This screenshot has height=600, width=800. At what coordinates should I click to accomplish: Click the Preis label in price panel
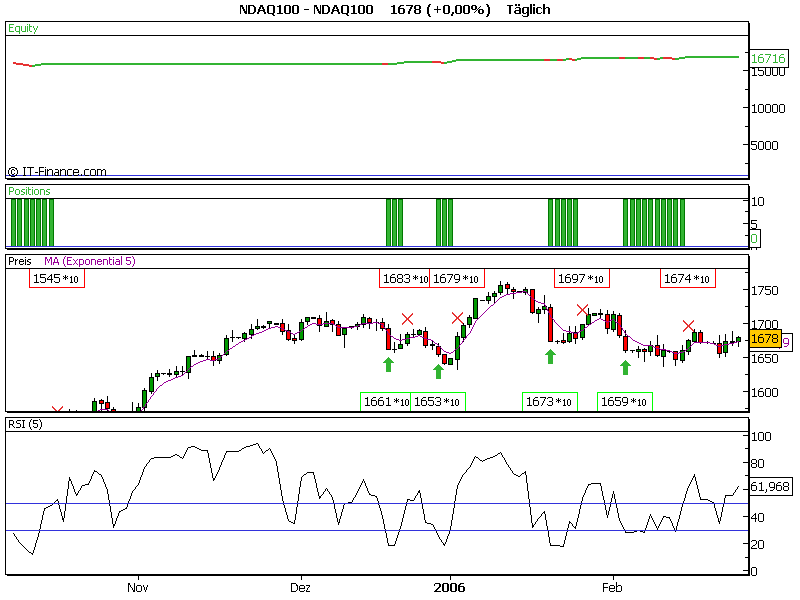[x=19, y=261]
